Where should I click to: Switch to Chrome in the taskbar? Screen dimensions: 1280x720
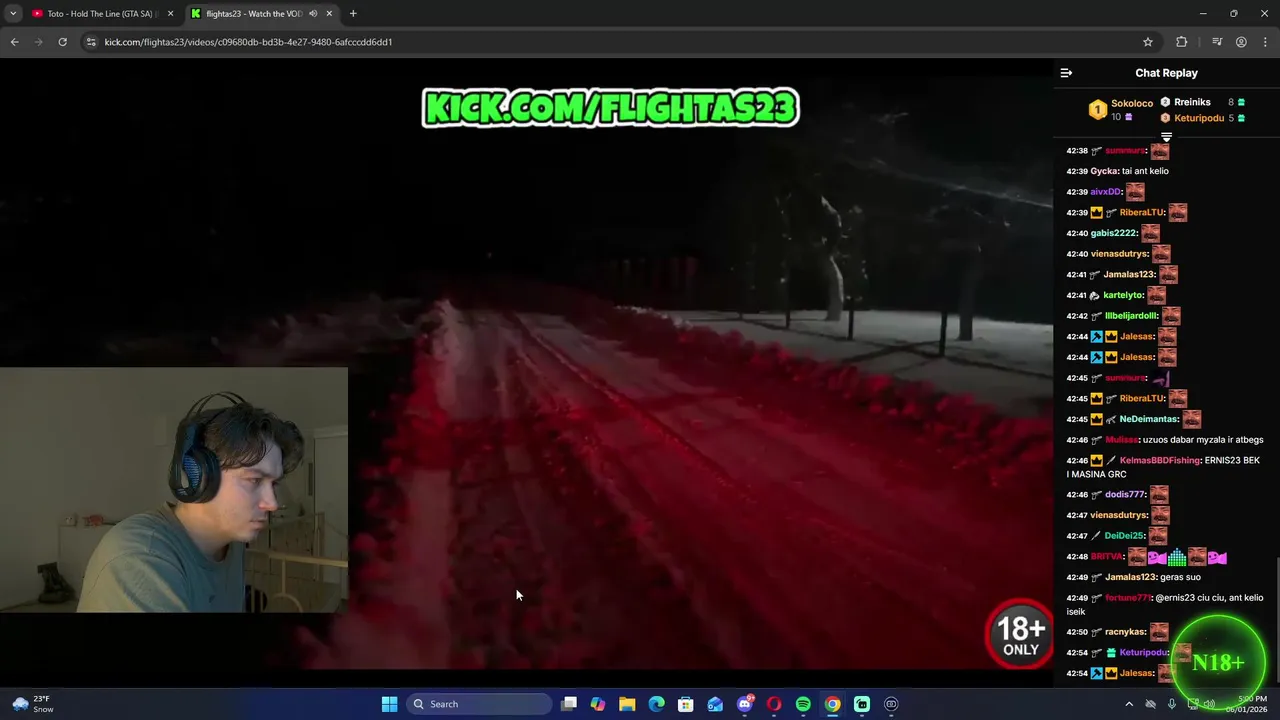(832, 704)
